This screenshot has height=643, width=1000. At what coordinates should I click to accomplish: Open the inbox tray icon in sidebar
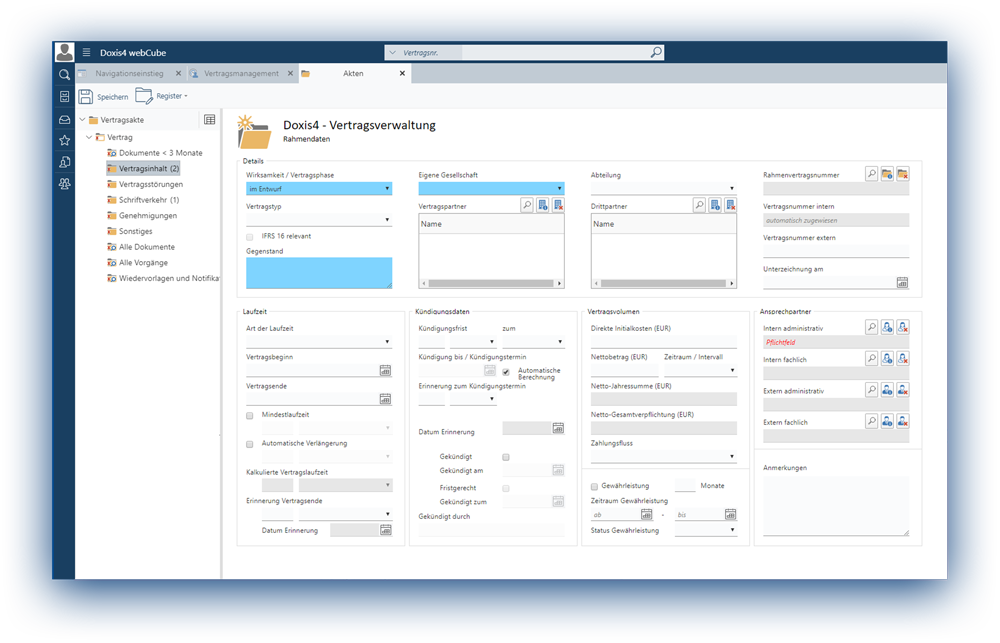click(64, 119)
